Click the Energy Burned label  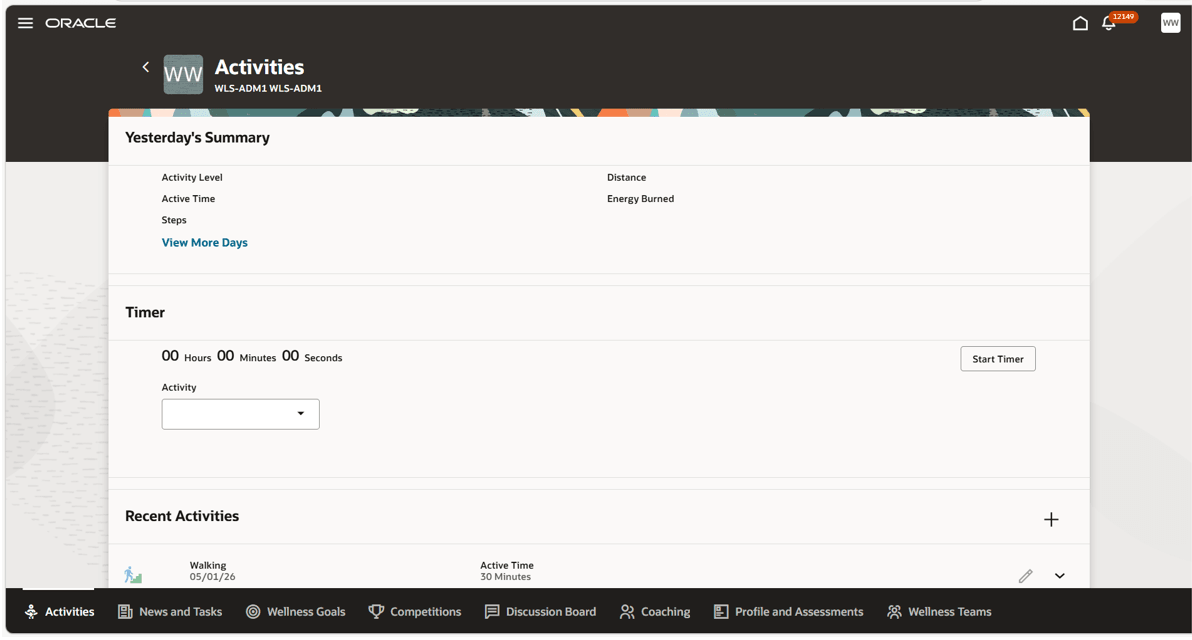coord(640,198)
